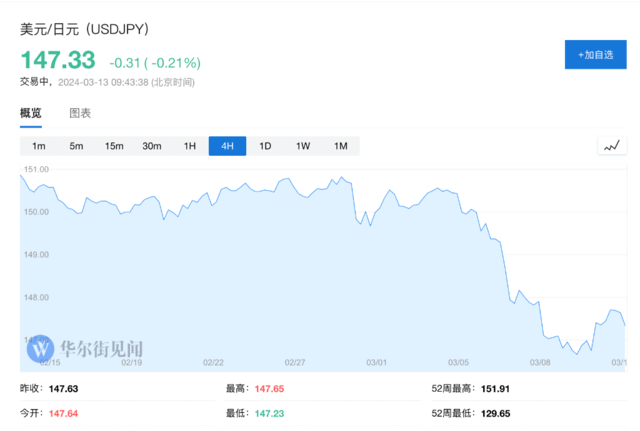Choose the 15m interval

point(114,147)
